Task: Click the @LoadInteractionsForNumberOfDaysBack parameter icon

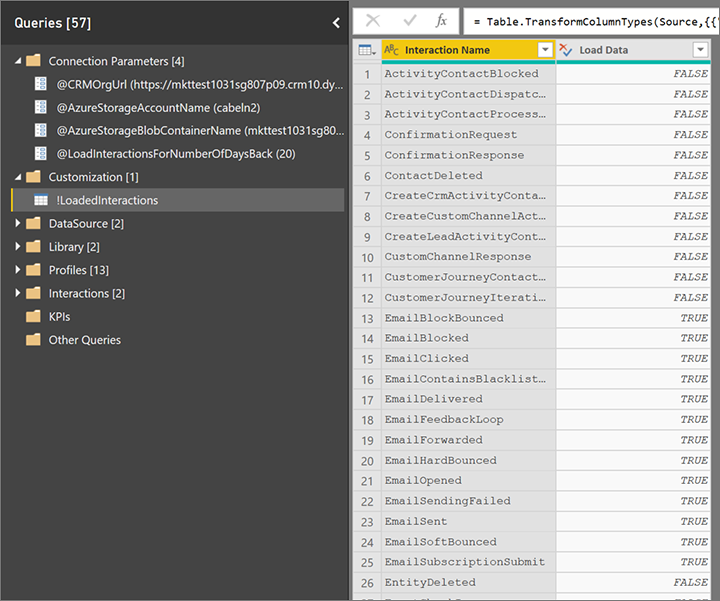Action: coord(41,153)
